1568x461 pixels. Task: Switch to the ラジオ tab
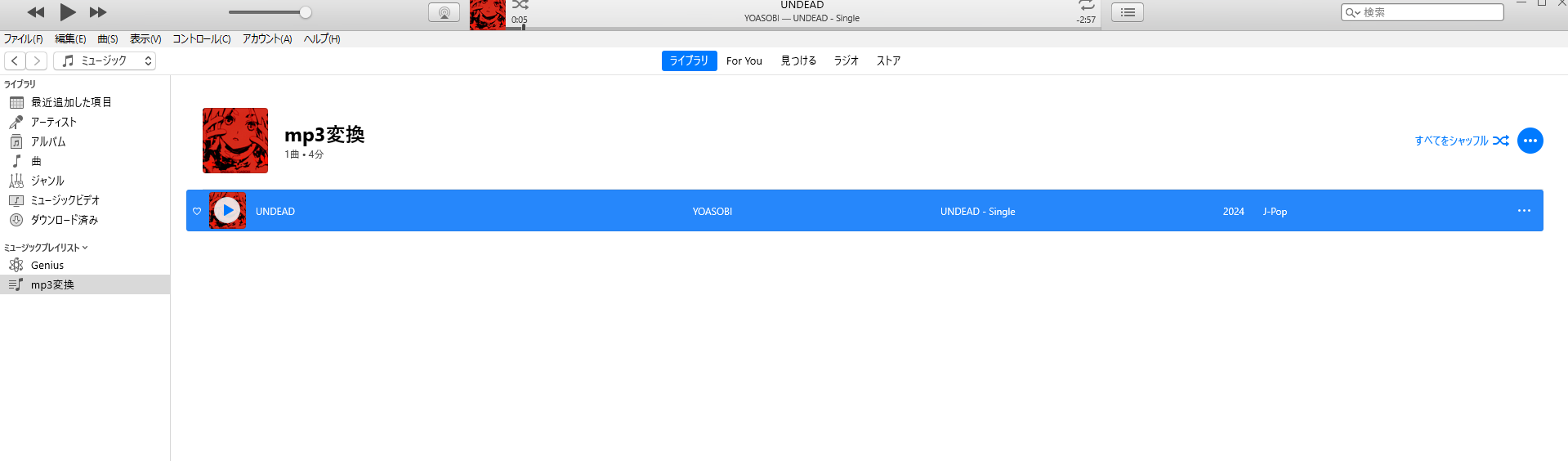[x=847, y=60]
